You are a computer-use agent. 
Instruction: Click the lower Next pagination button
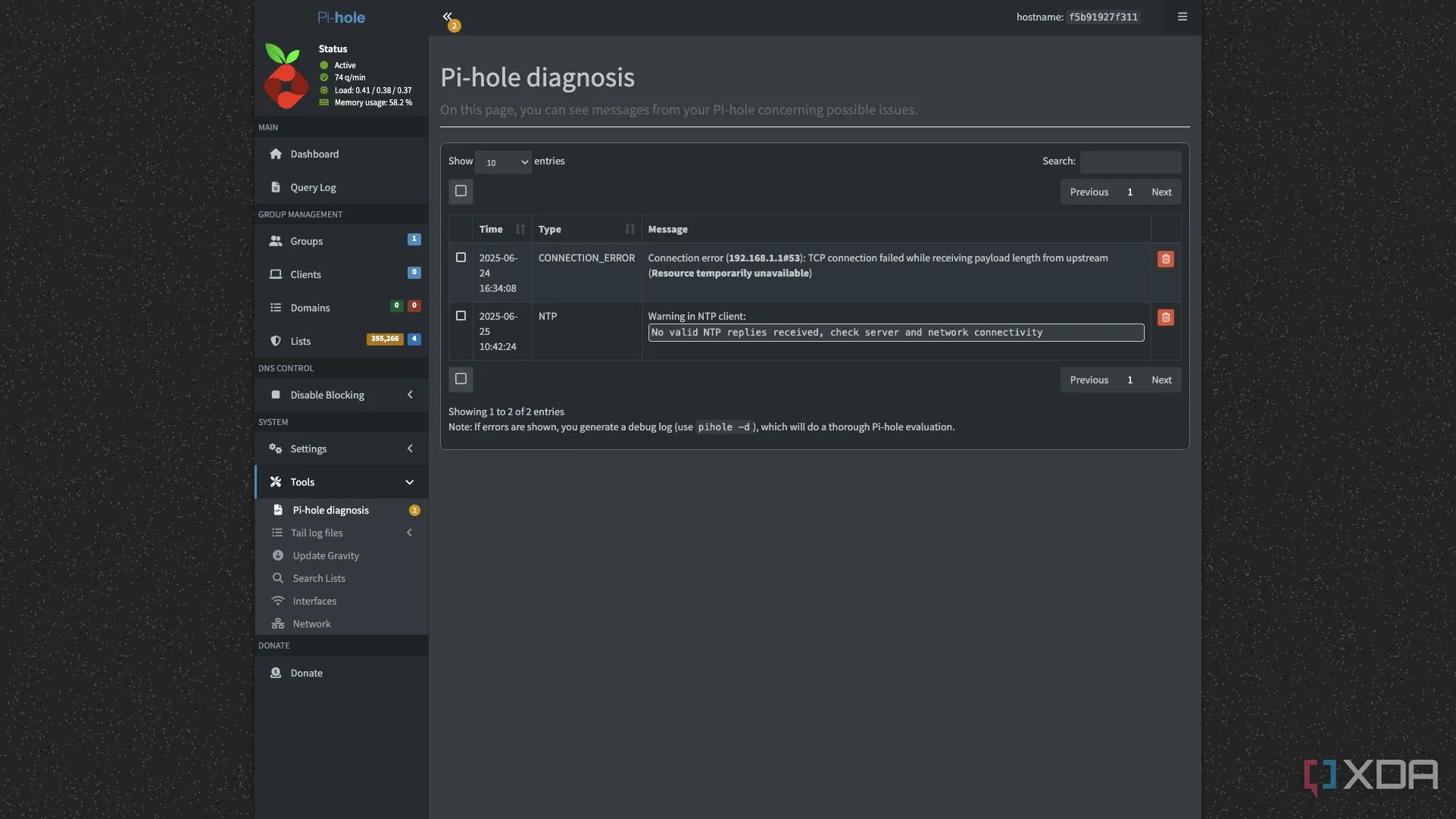tap(1161, 380)
